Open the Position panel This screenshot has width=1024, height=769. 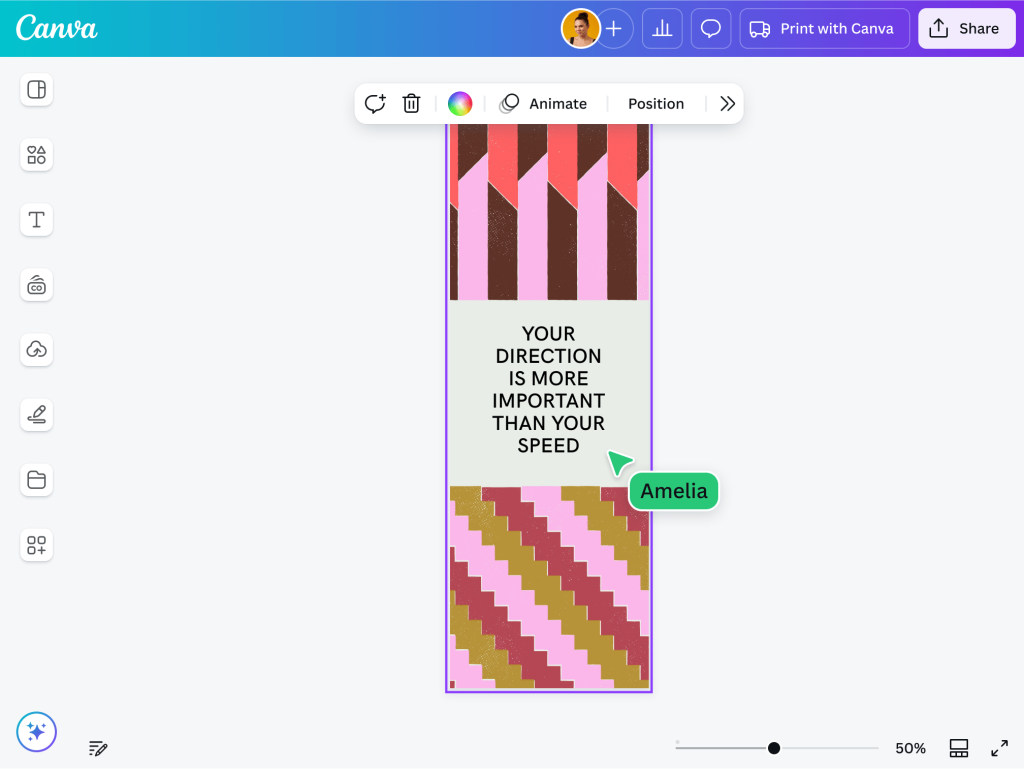656,104
